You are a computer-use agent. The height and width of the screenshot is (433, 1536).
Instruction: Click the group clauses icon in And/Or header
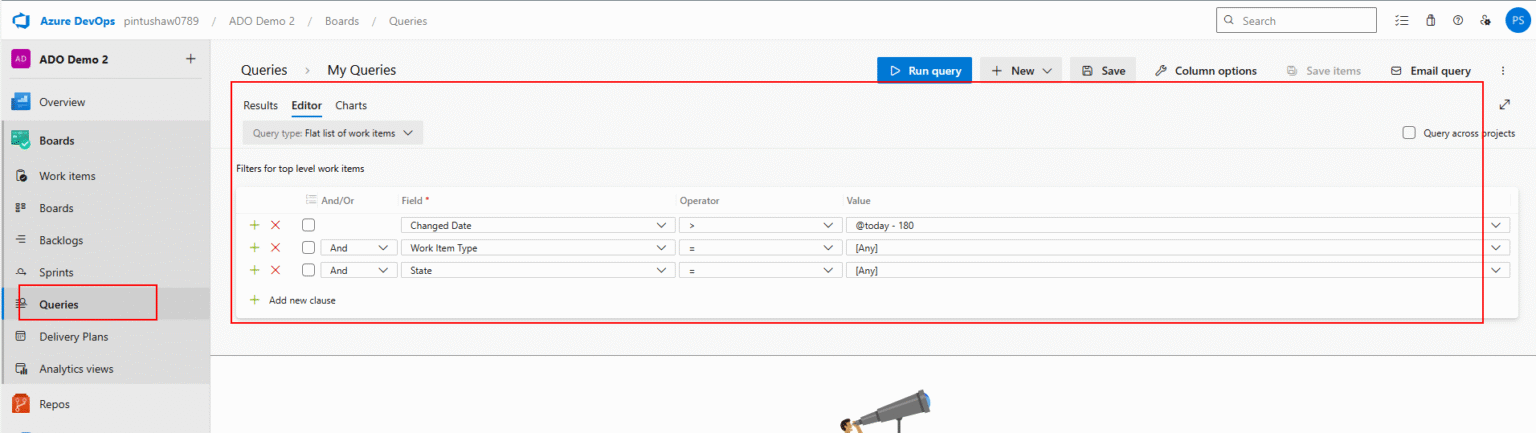tap(310, 200)
